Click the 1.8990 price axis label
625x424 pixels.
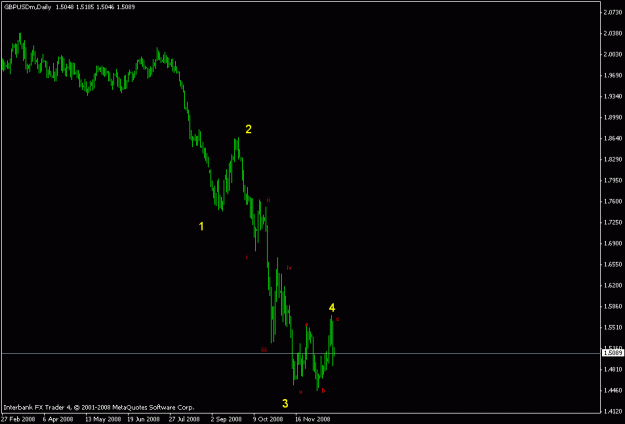coord(613,118)
